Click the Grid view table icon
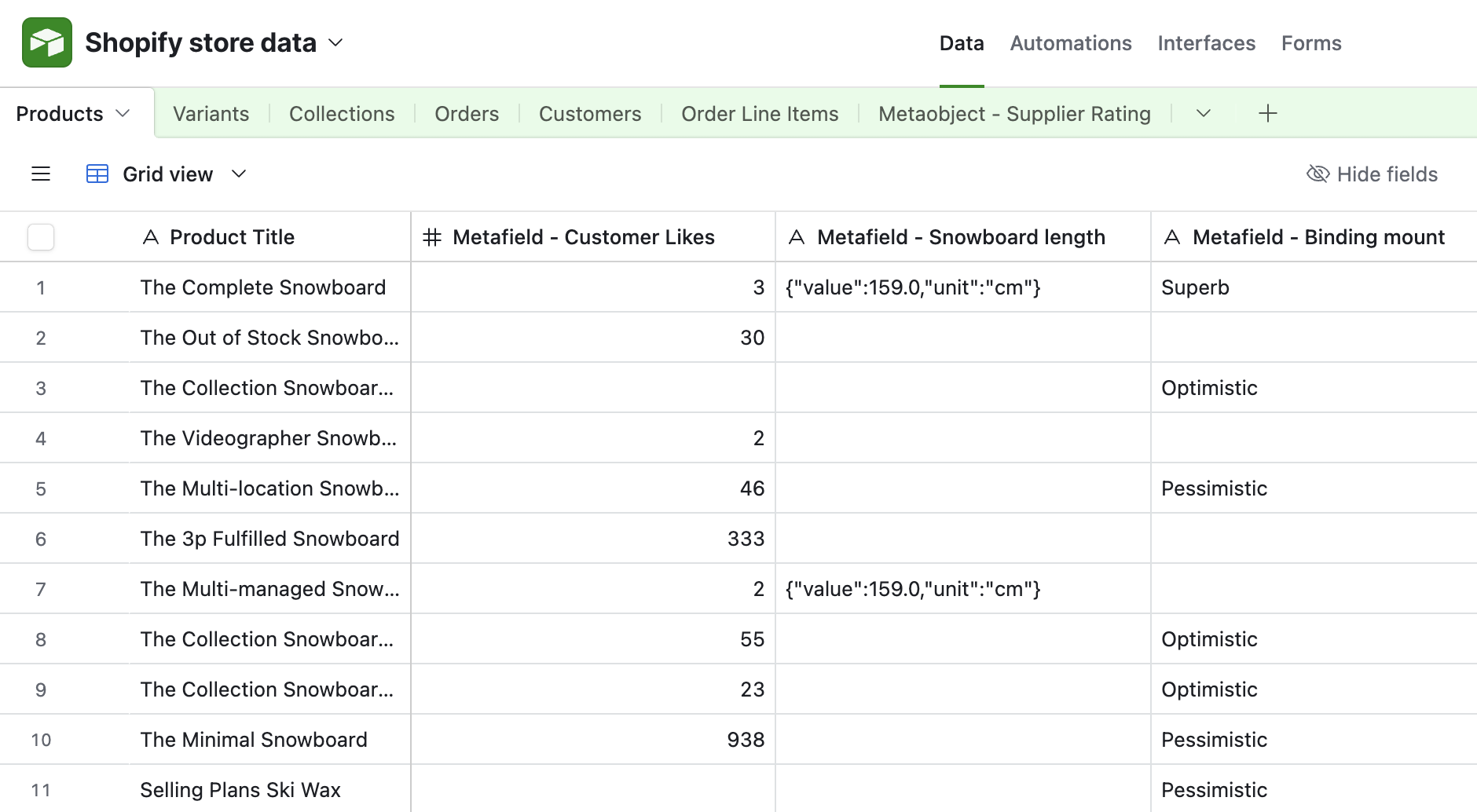This screenshot has height=812, width=1477. [x=97, y=174]
